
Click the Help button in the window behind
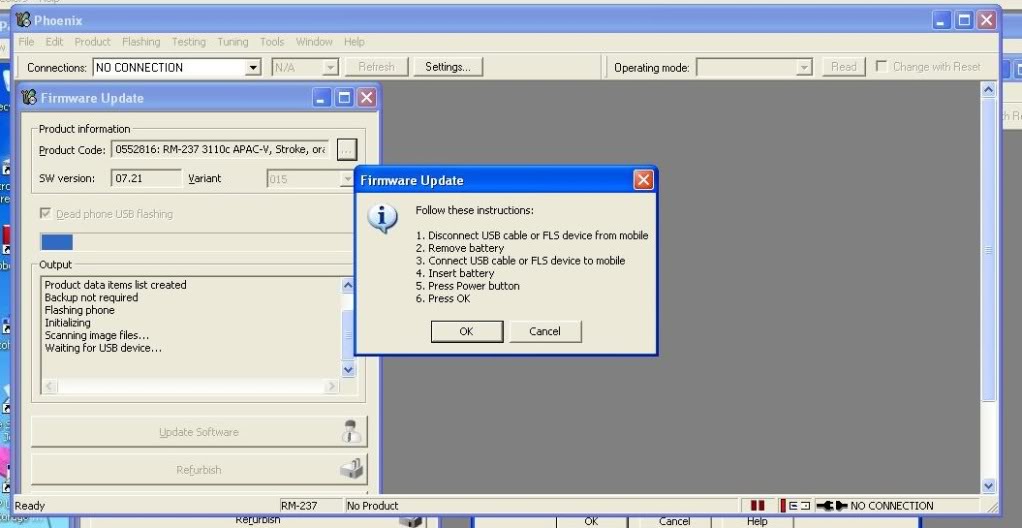click(757, 521)
